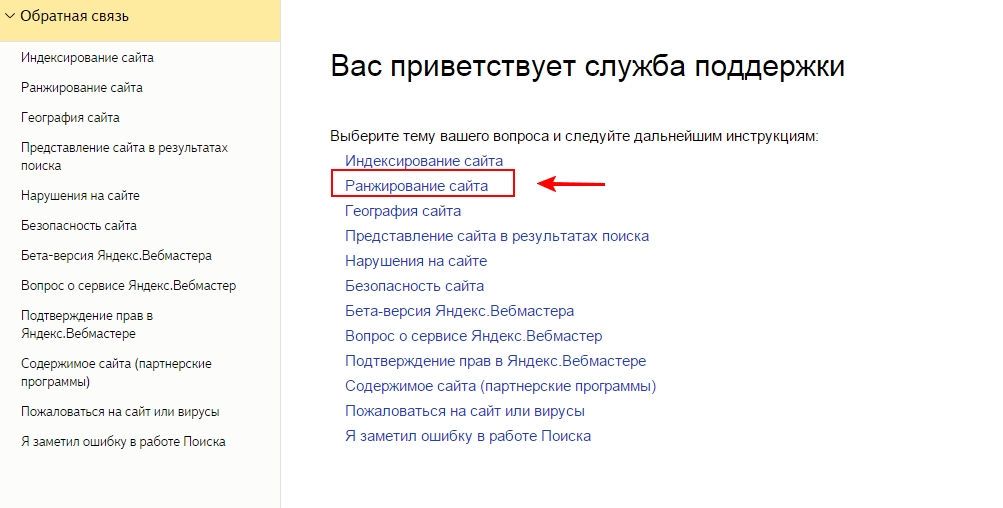Open main link Я заметил ошибку в работе Поиска
This screenshot has width=1003, height=508.
(468, 436)
